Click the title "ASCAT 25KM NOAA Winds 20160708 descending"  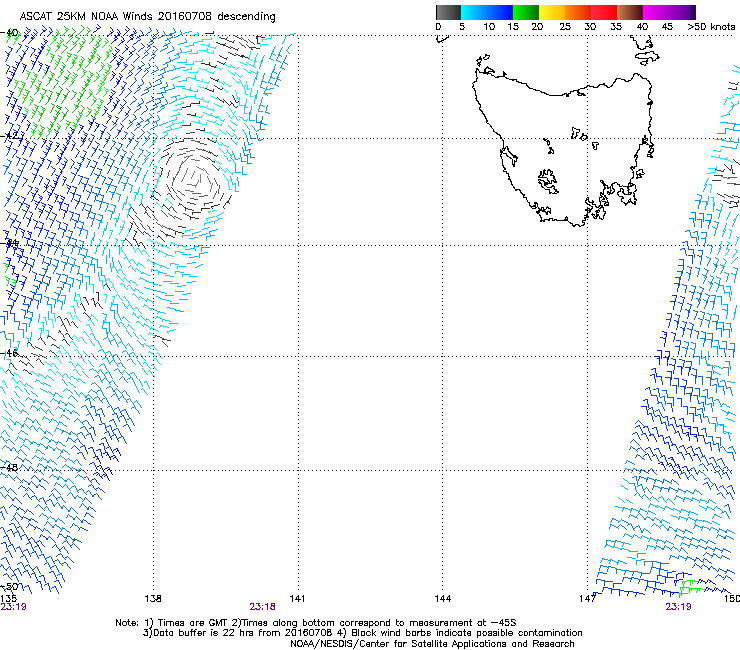(147, 16)
